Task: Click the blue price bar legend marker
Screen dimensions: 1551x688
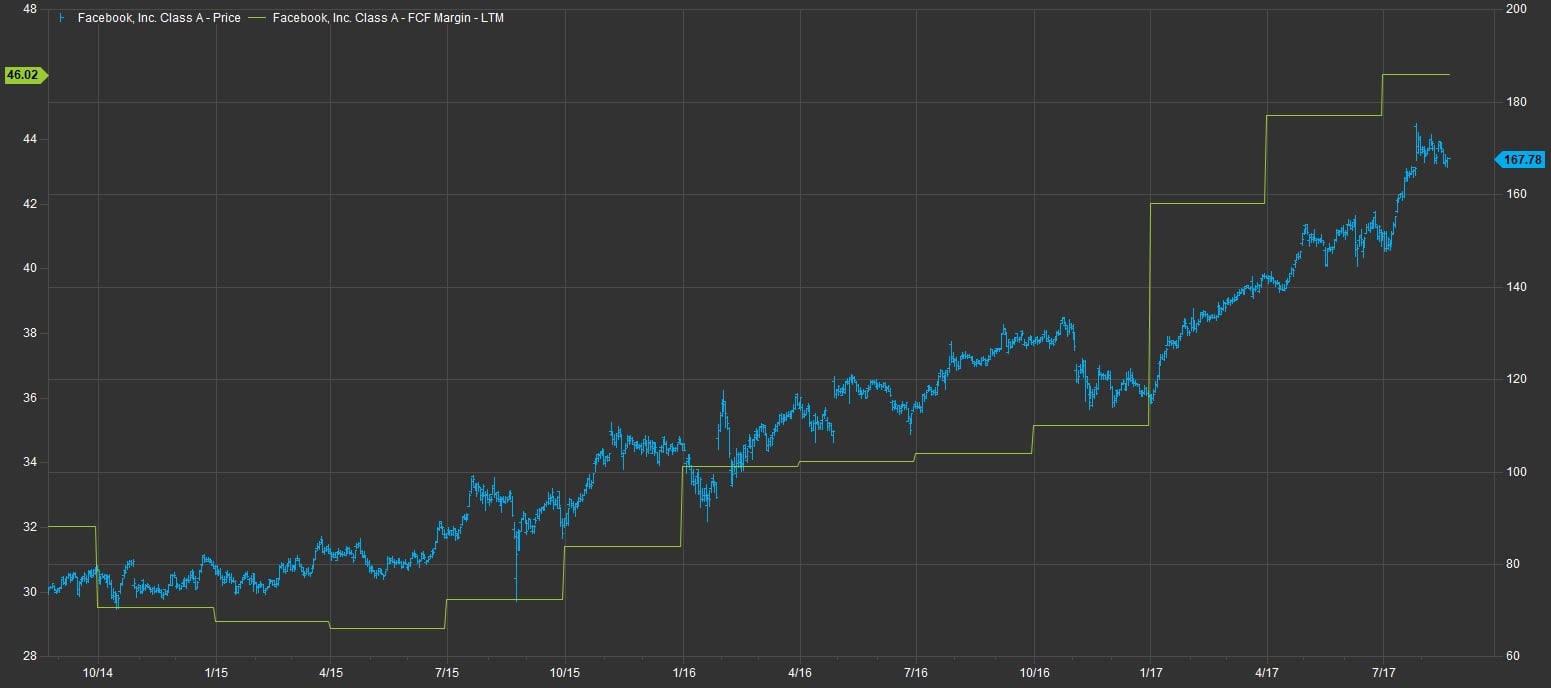Action: pyautogui.click(x=63, y=18)
